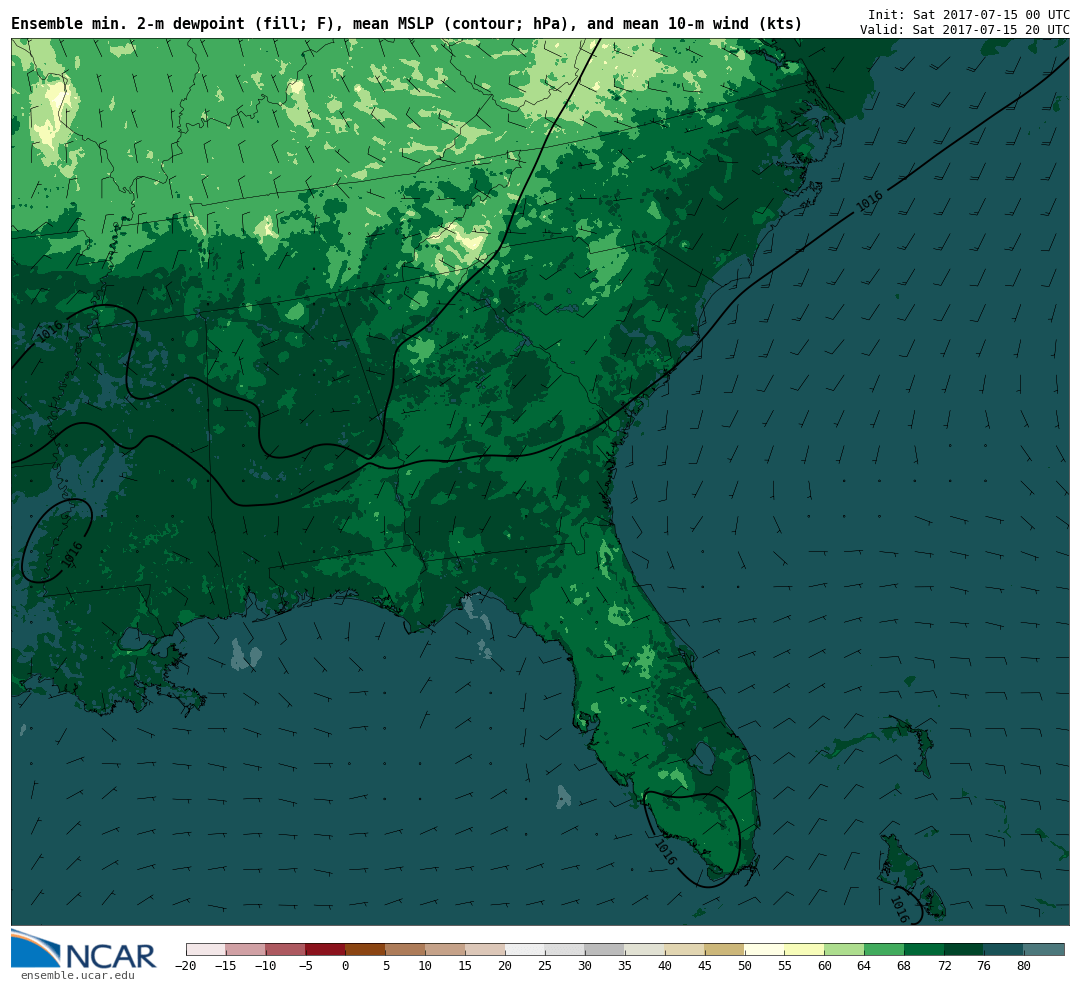
Task: Click the 1016 contour label over south Florida
Action: pyautogui.click(x=665, y=852)
